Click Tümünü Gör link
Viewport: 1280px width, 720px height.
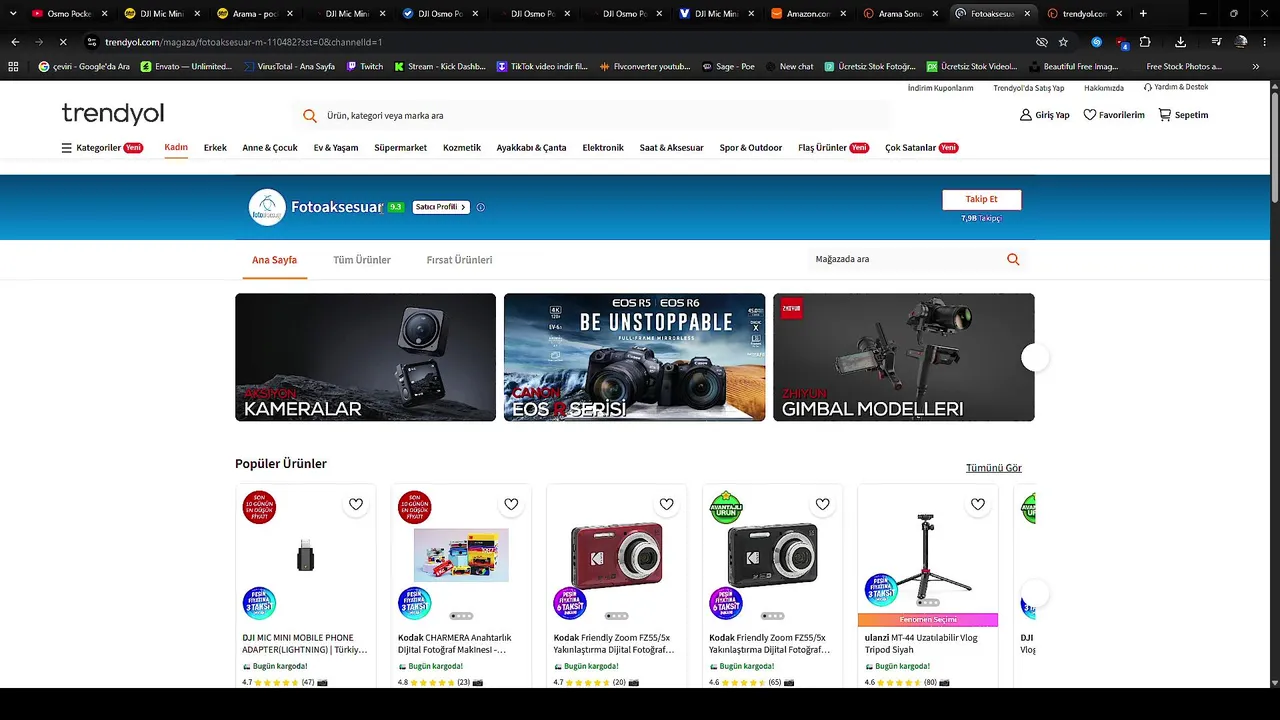tap(994, 468)
